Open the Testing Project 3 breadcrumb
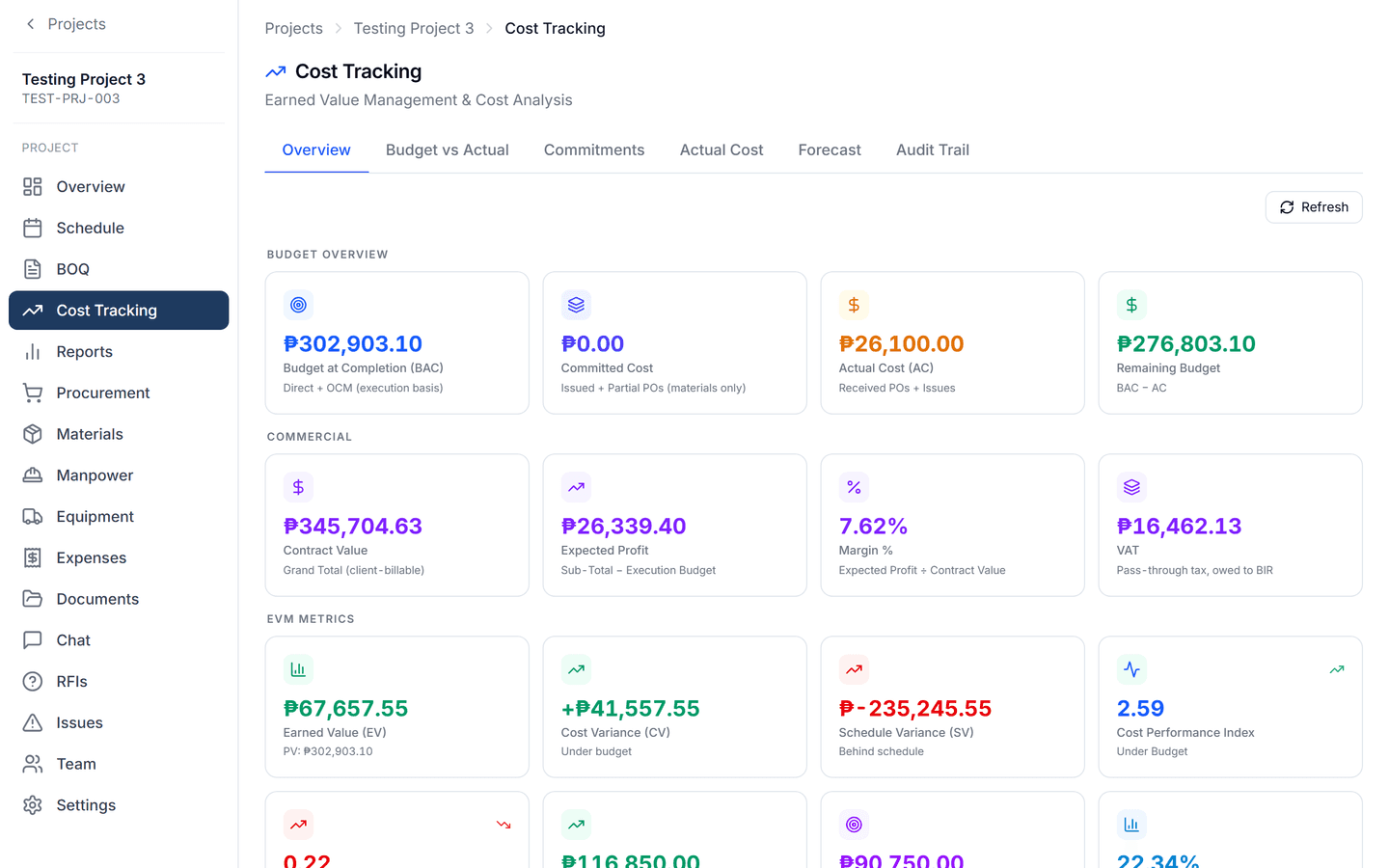This screenshot has height=868, width=1389. [x=414, y=29]
